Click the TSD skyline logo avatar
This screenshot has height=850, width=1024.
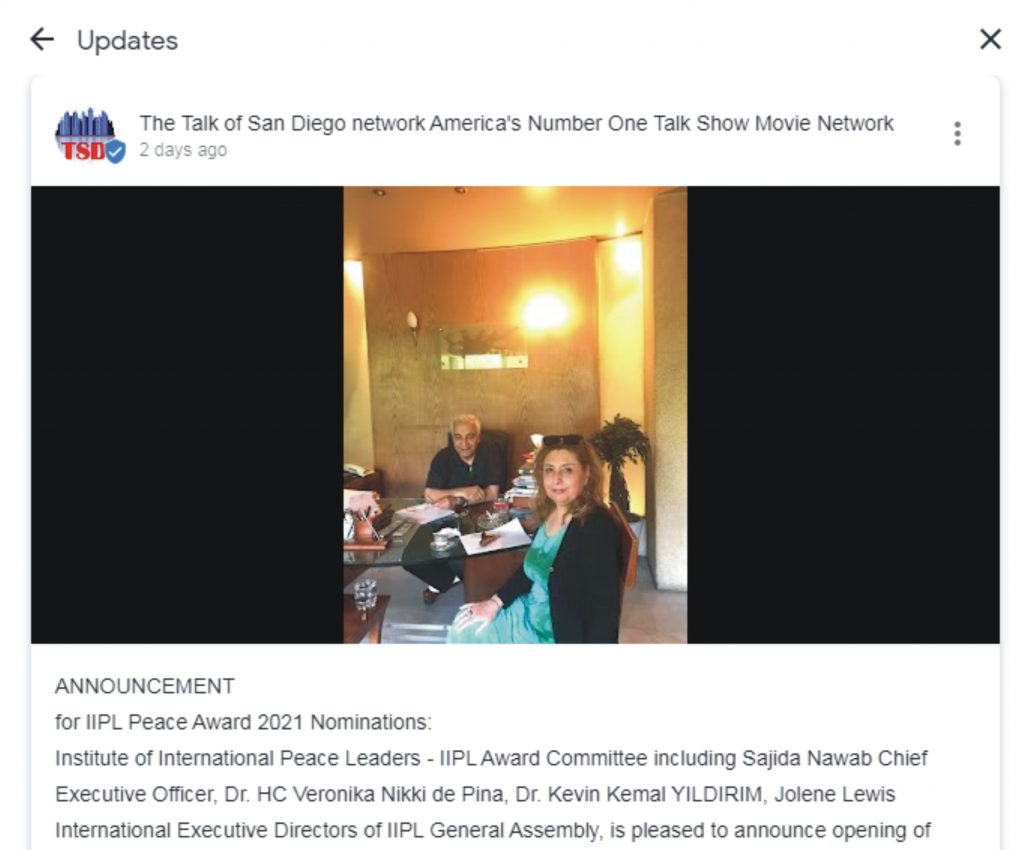pos(86,134)
